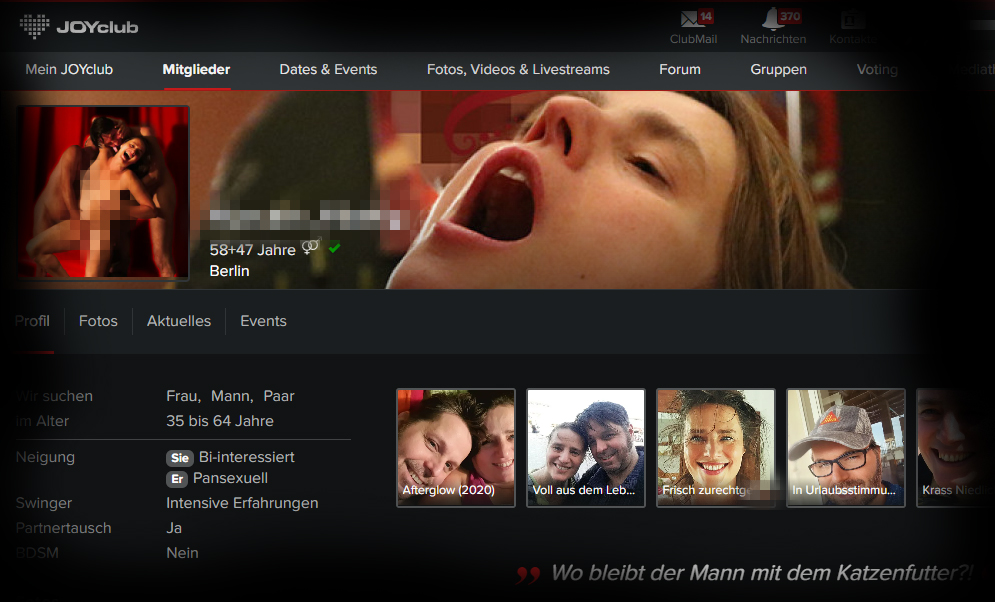Open Fotos, Videos & Livestreams menu
Image resolution: width=995 pixels, height=602 pixels.
pyautogui.click(x=518, y=70)
